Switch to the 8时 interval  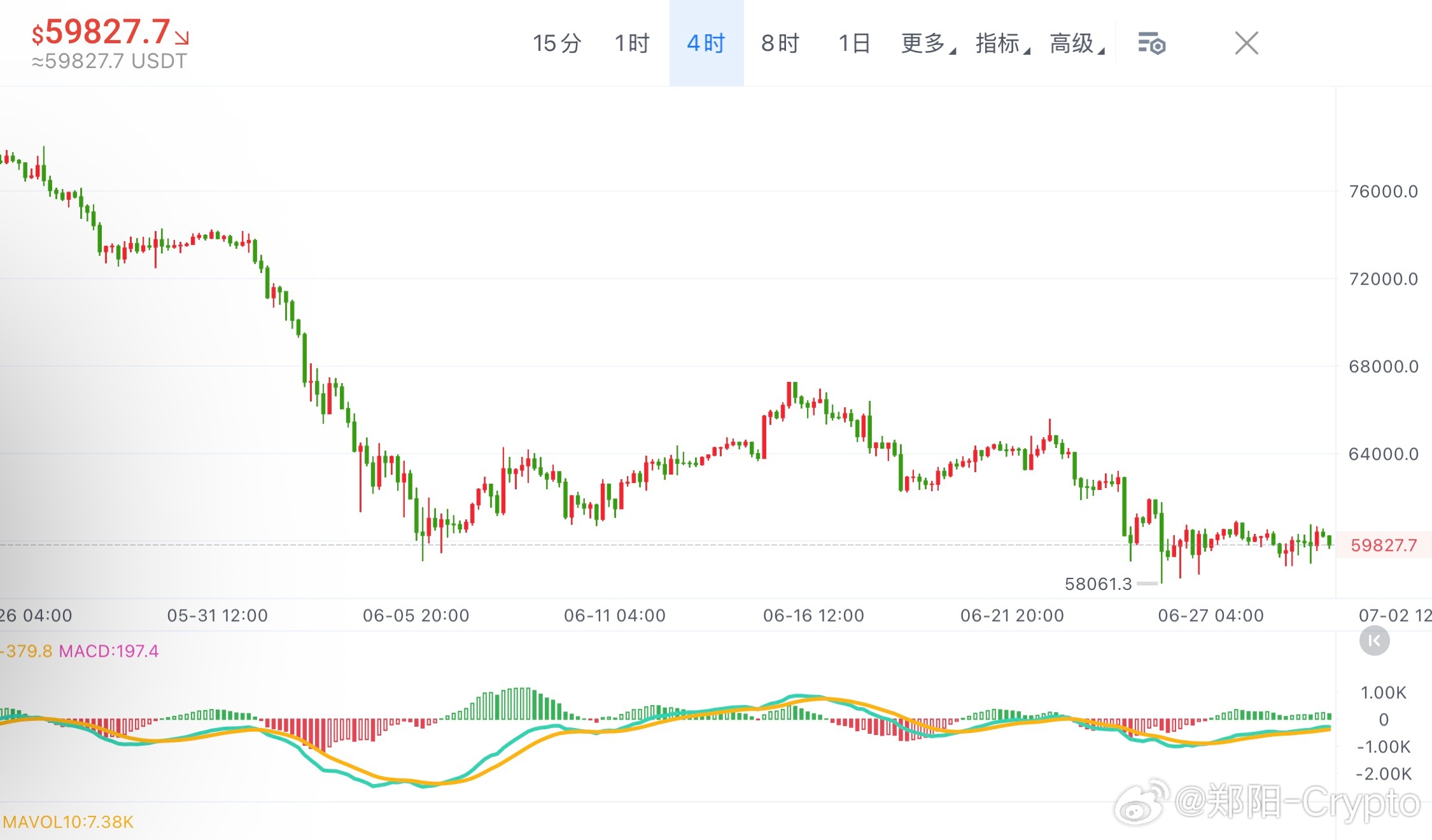[x=780, y=43]
